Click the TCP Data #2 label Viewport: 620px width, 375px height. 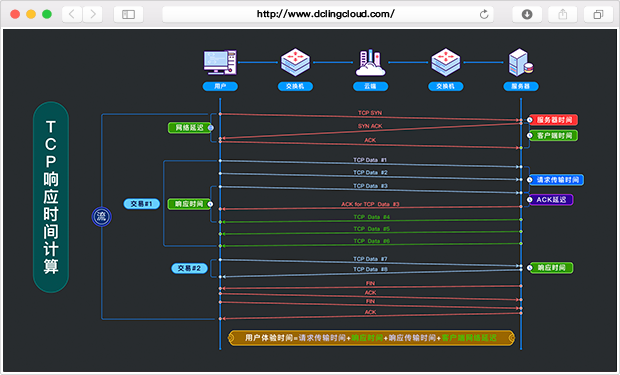coord(370,172)
